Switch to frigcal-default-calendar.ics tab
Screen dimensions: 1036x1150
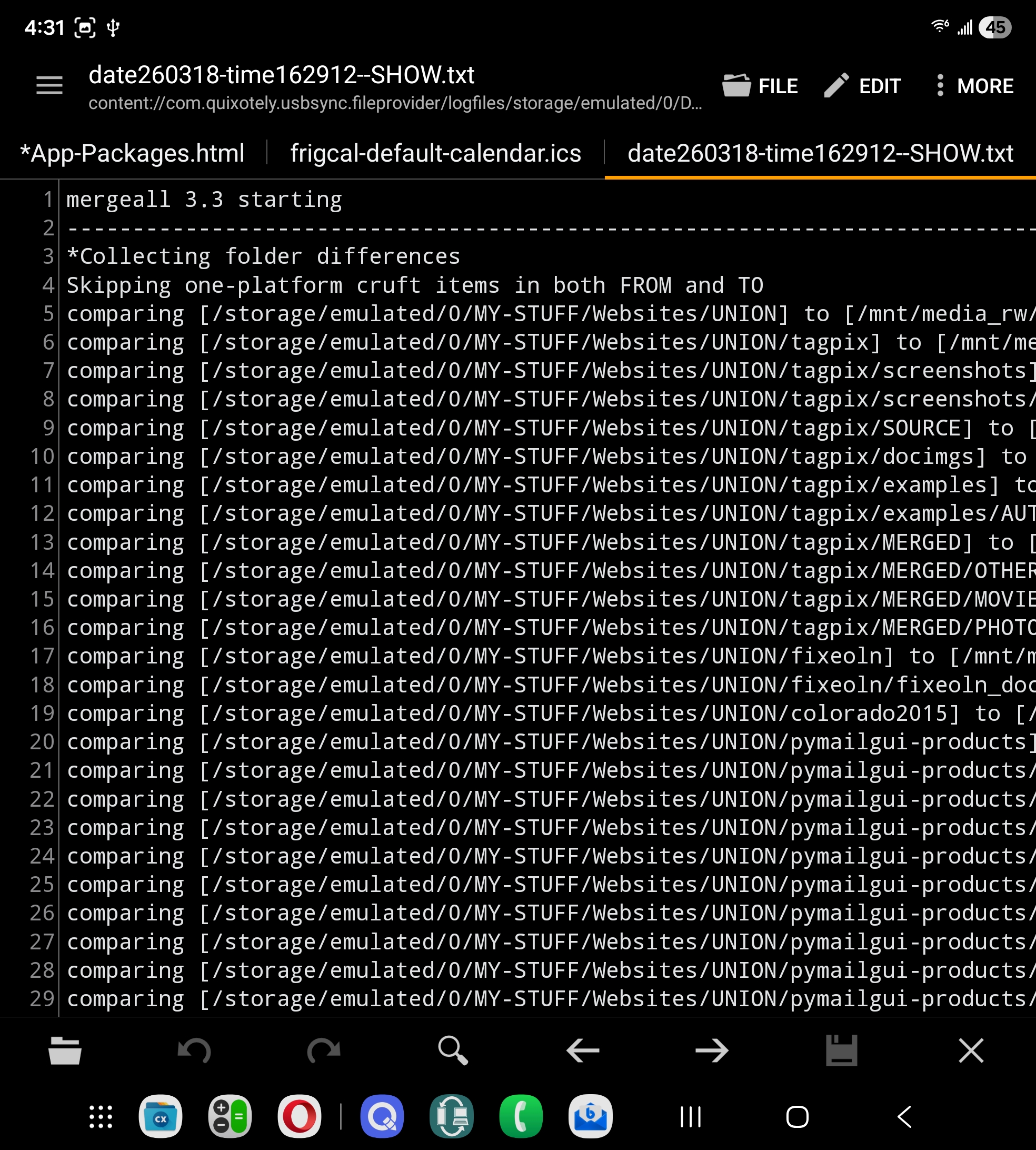click(x=435, y=153)
